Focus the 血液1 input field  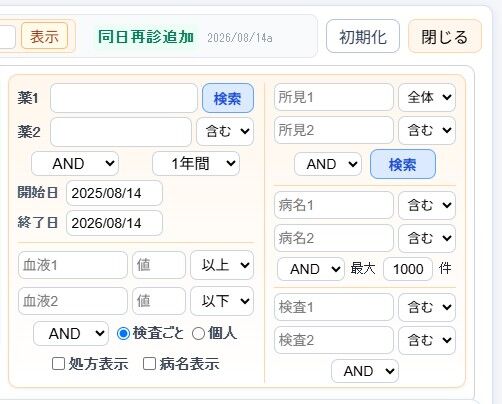click(x=73, y=265)
